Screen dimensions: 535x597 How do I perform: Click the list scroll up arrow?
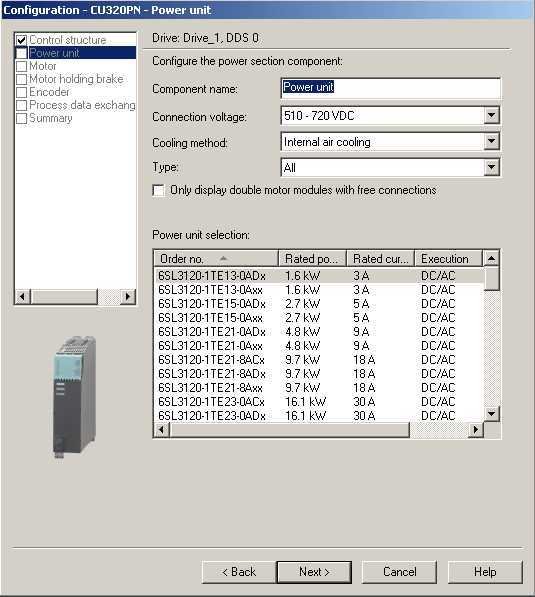click(x=491, y=259)
